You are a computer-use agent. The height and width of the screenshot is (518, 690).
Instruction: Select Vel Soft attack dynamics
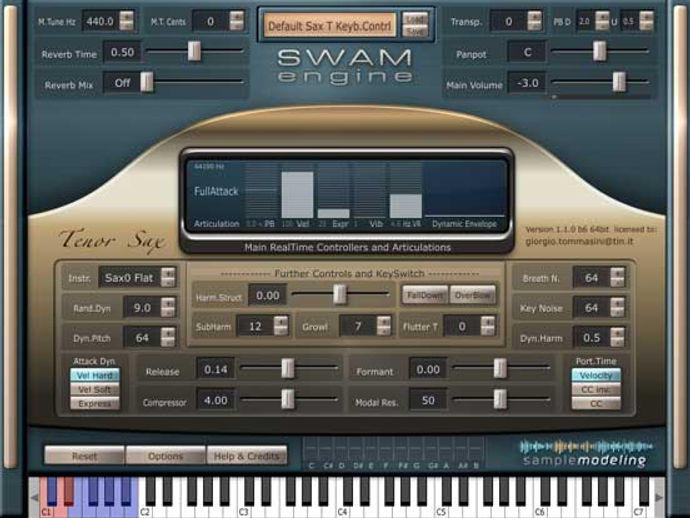tap(95, 389)
